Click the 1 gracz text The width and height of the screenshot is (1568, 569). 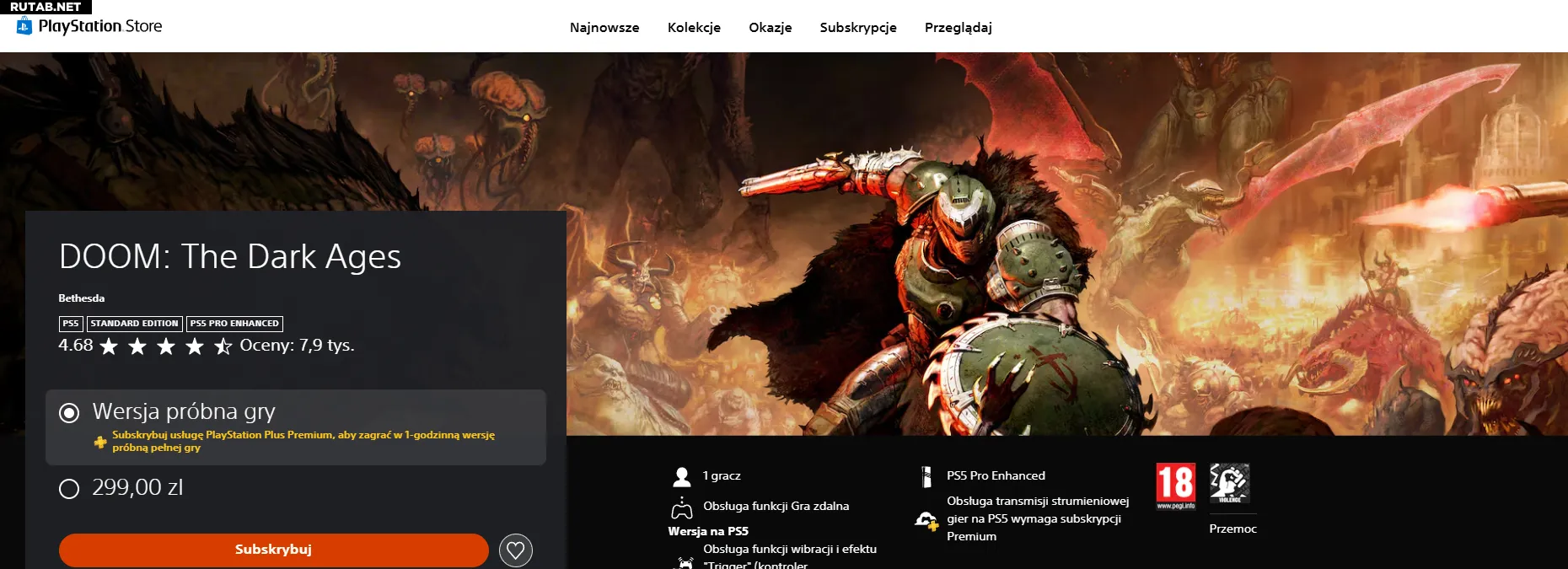[722, 475]
